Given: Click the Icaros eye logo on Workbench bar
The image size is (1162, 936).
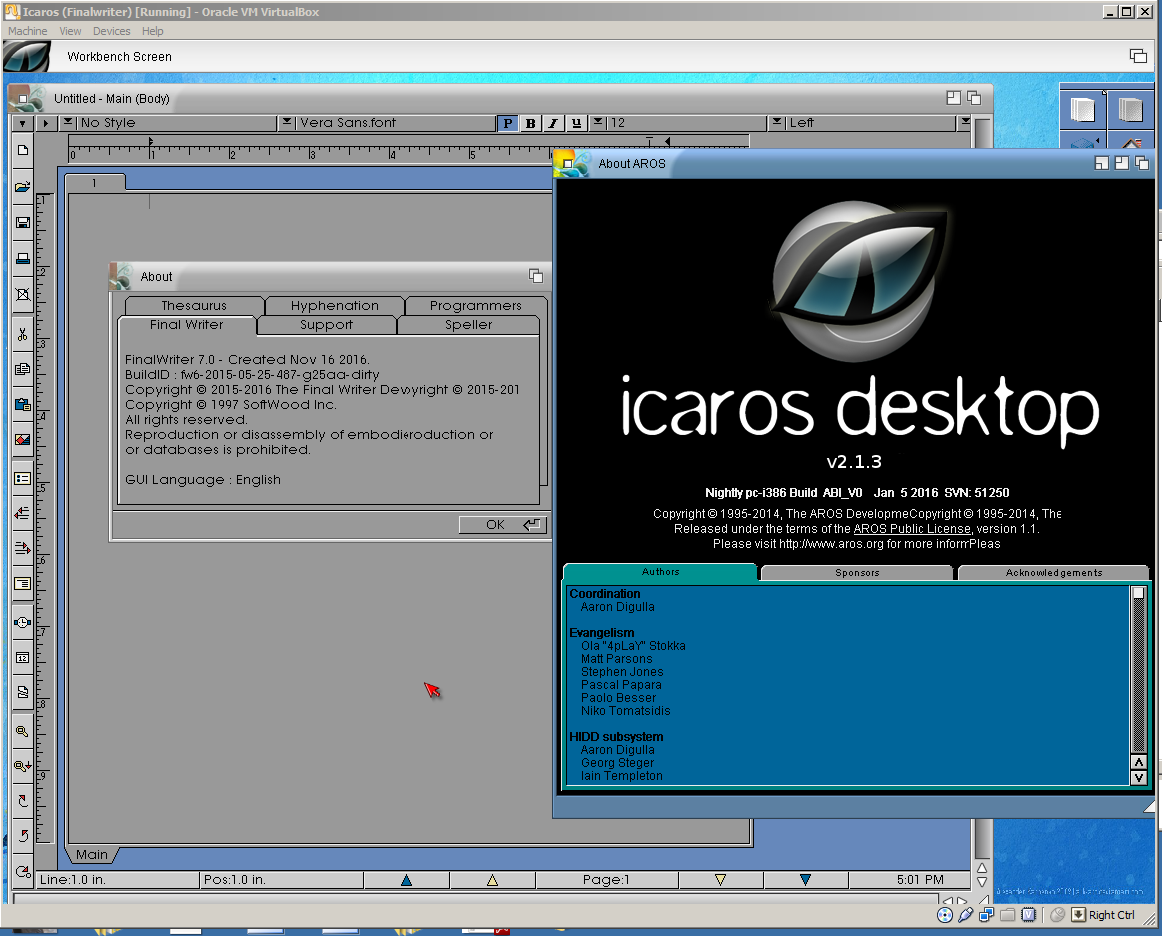Looking at the screenshot, I should click(x=27, y=56).
